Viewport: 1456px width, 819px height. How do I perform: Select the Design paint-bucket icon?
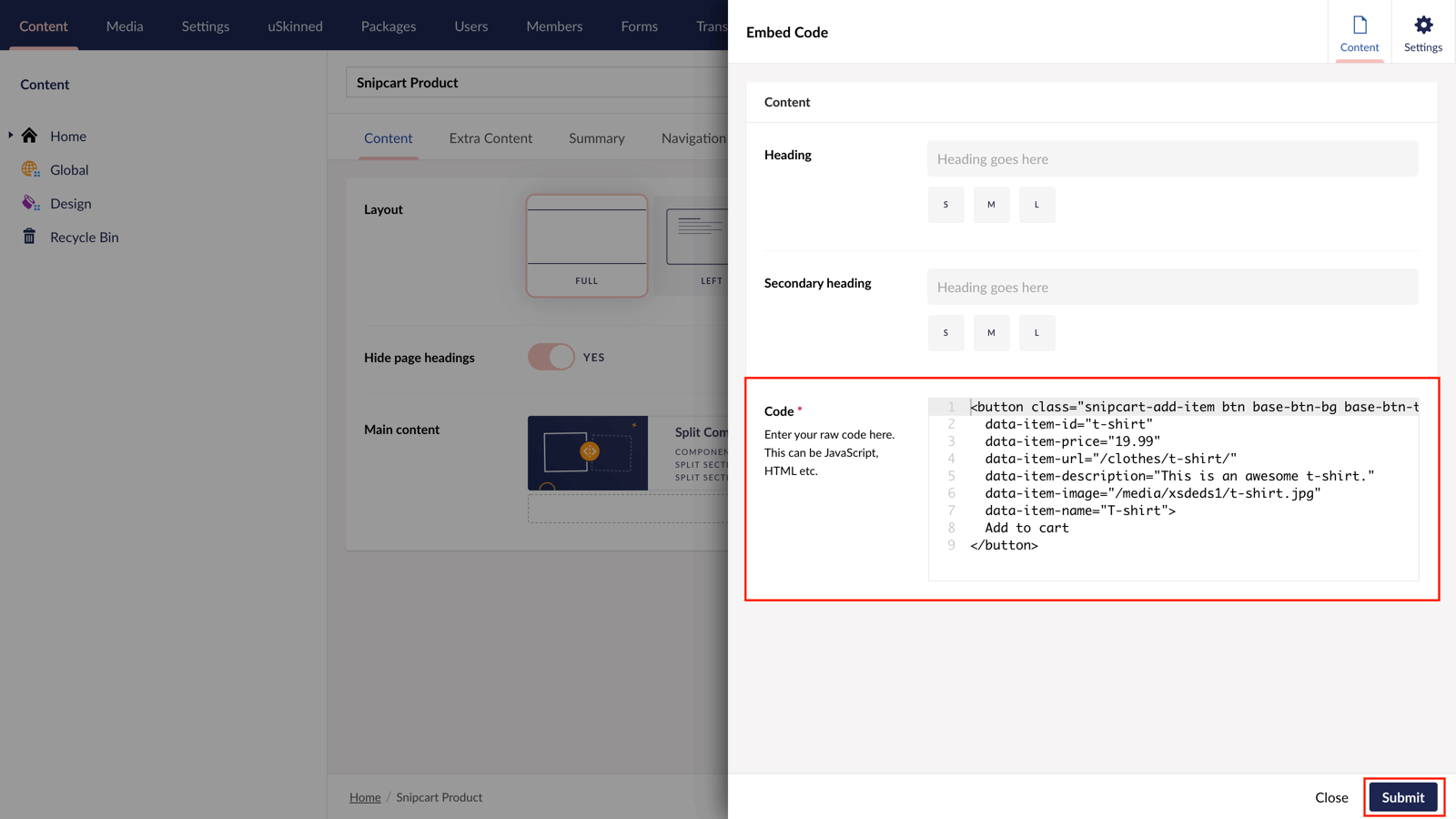point(30,203)
